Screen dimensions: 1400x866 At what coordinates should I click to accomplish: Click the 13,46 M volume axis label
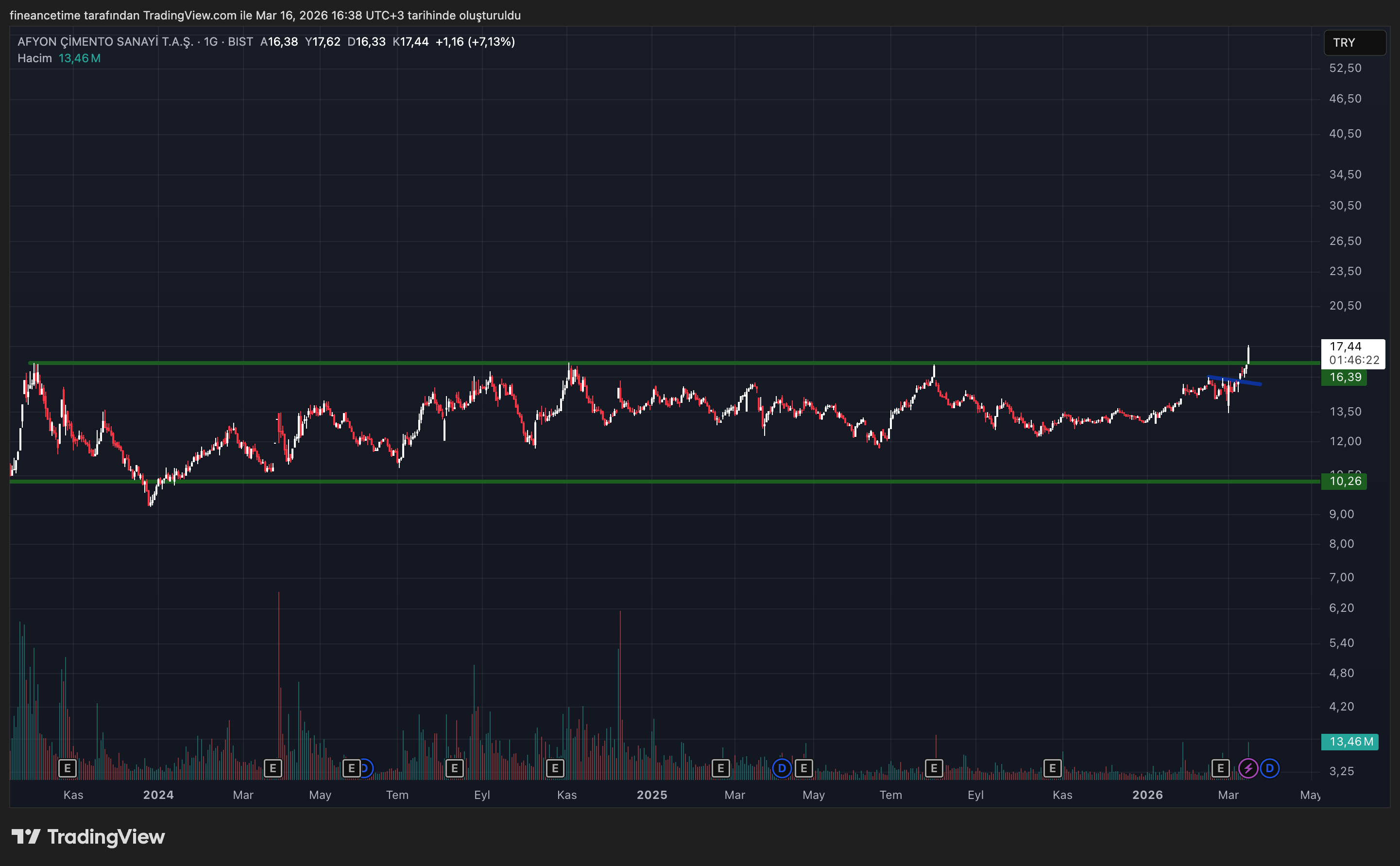pos(1349,742)
